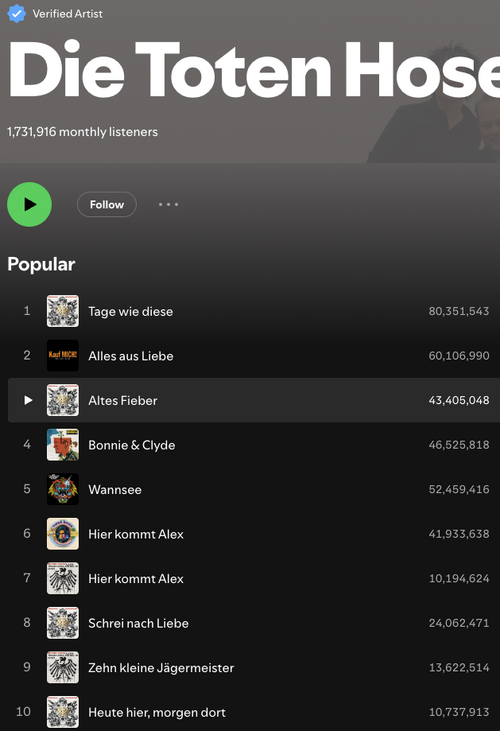Select the Bonnie & Clyde cover art
This screenshot has width=500, height=731.
pos(63,445)
